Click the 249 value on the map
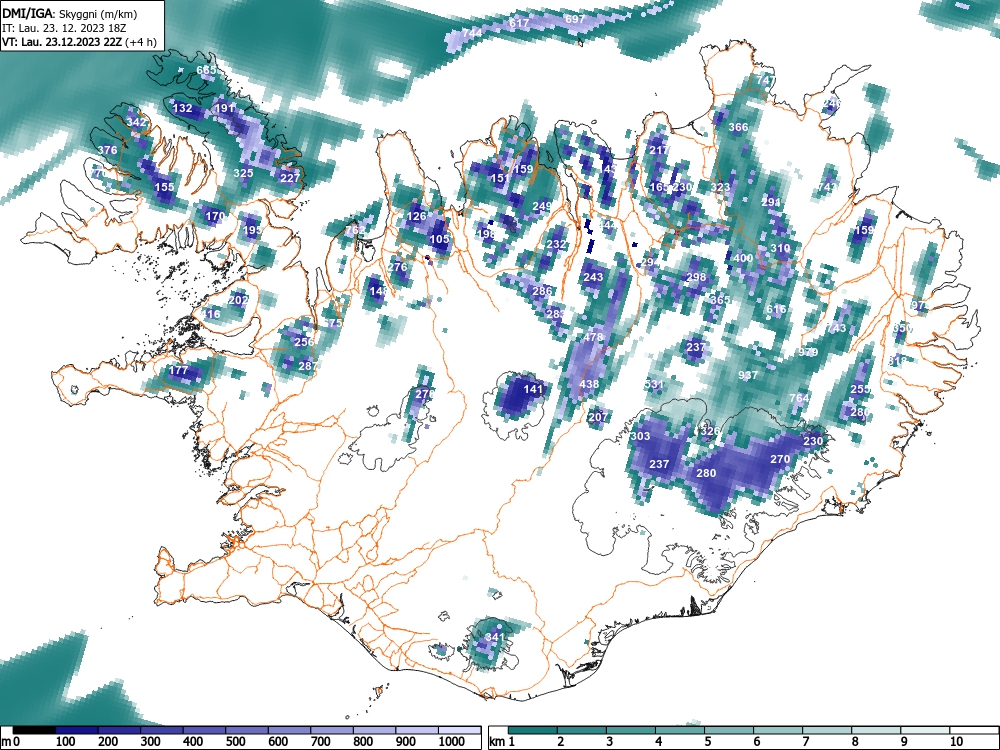The height and width of the screenshot is (750, 1000). pos(542,206)
